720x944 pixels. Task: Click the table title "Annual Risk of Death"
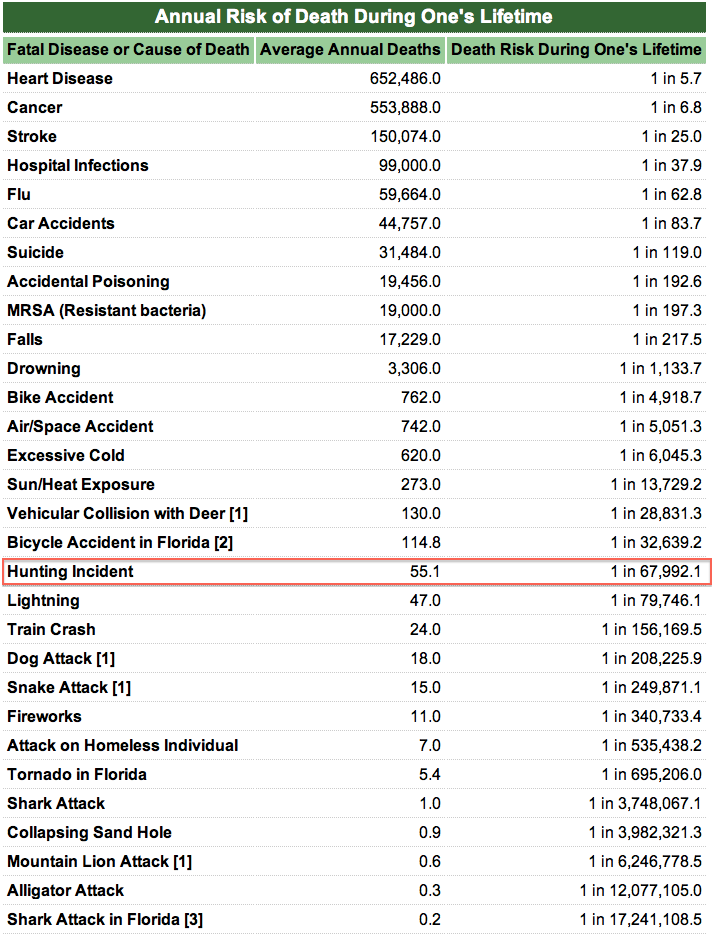coord(353,17)
